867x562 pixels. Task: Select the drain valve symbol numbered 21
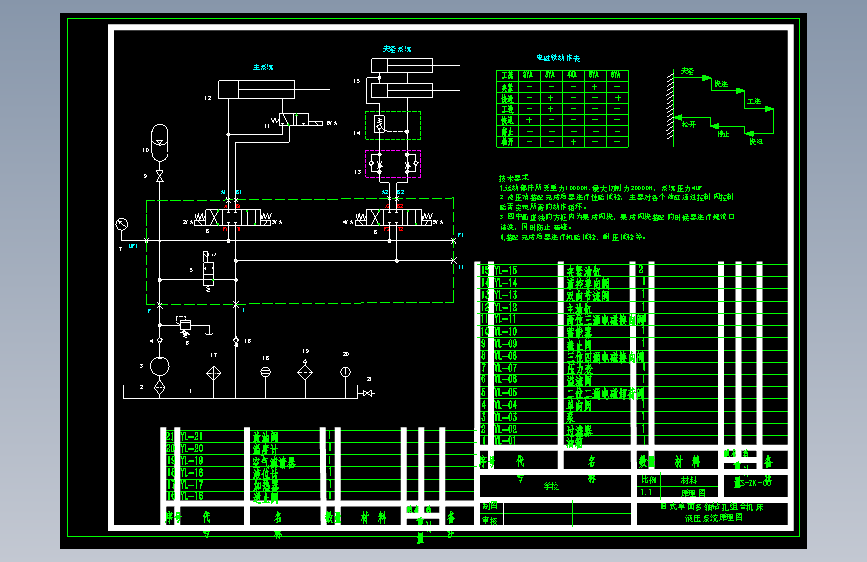tap(368, 393)
